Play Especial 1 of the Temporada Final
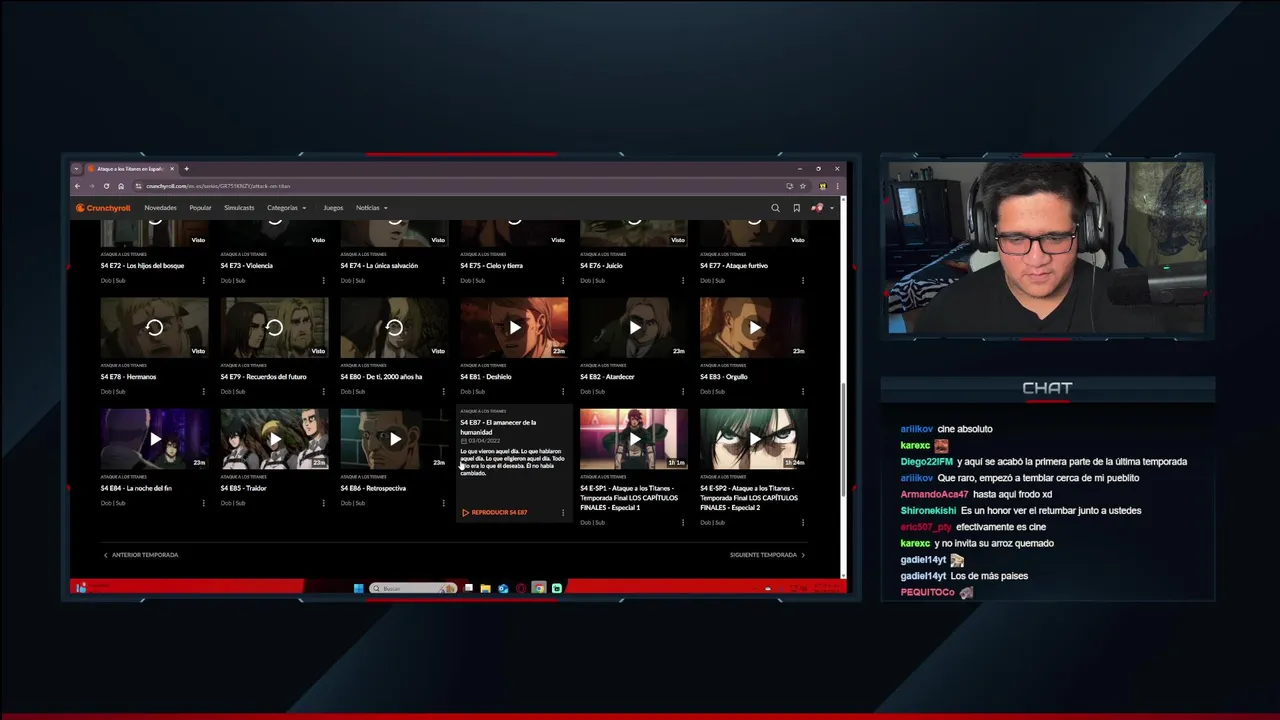The width and height of the screenshot is (1280, 720). 634,439
